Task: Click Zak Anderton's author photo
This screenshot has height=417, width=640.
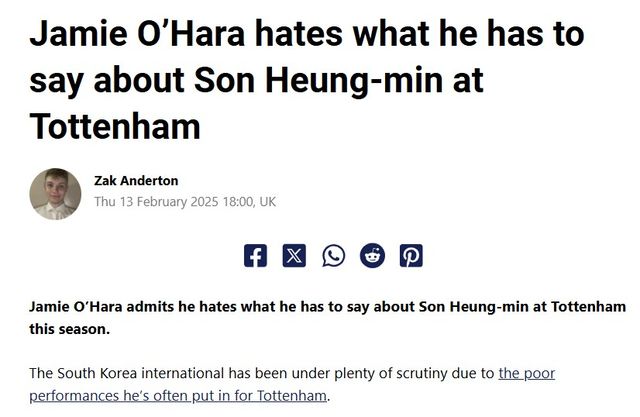Action: [x=55, y=193]
